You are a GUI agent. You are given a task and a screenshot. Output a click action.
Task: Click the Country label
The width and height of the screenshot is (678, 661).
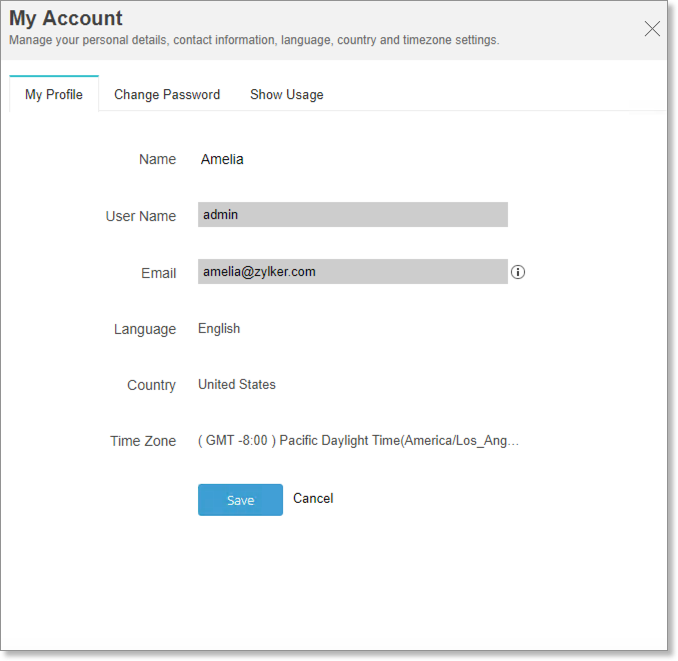click(x=151, y=385)
